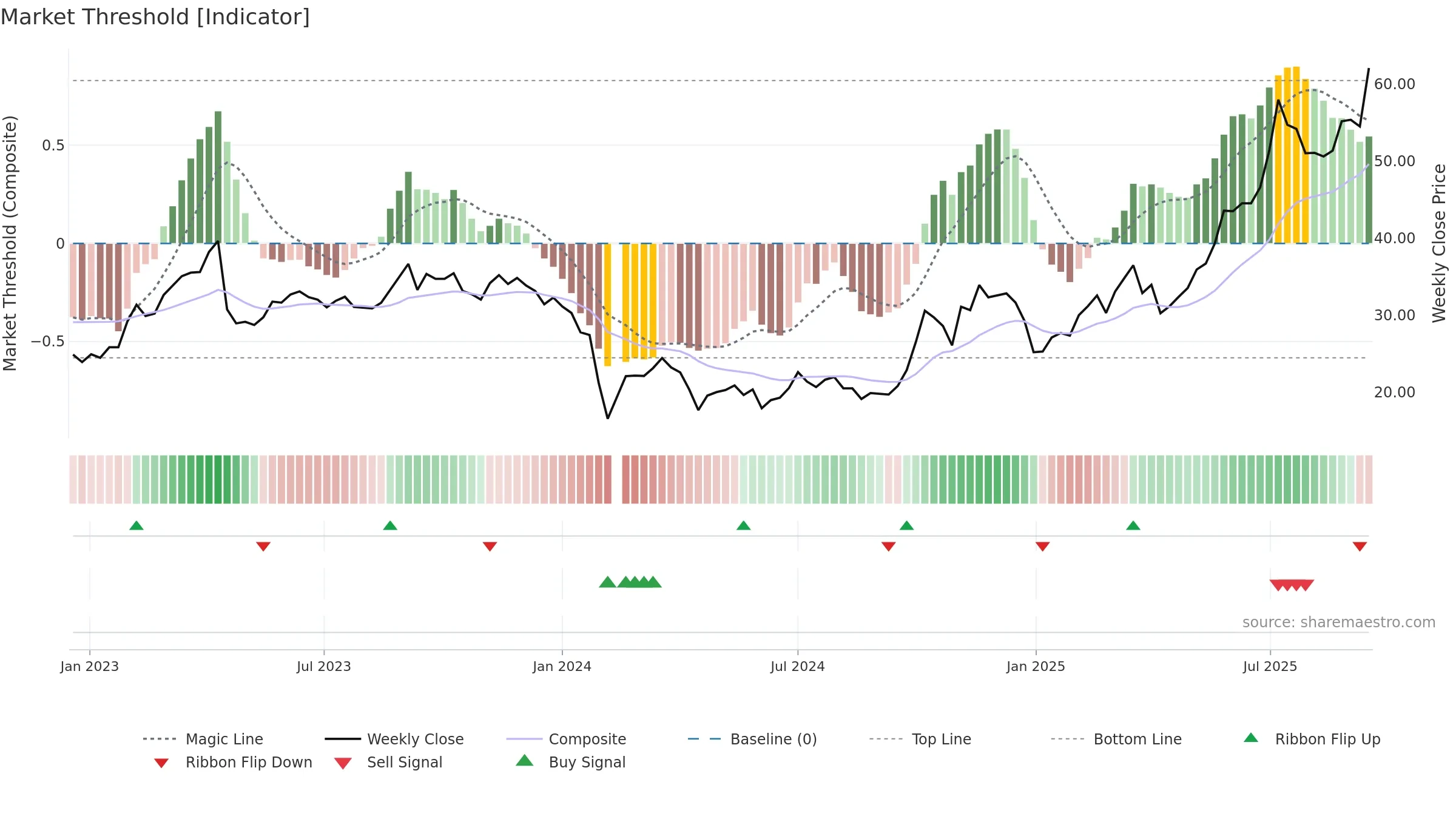Toggle the Magic Line legend entry
Image resolution: width=1456 pixels, height=819 pixels.
(203, 739)
